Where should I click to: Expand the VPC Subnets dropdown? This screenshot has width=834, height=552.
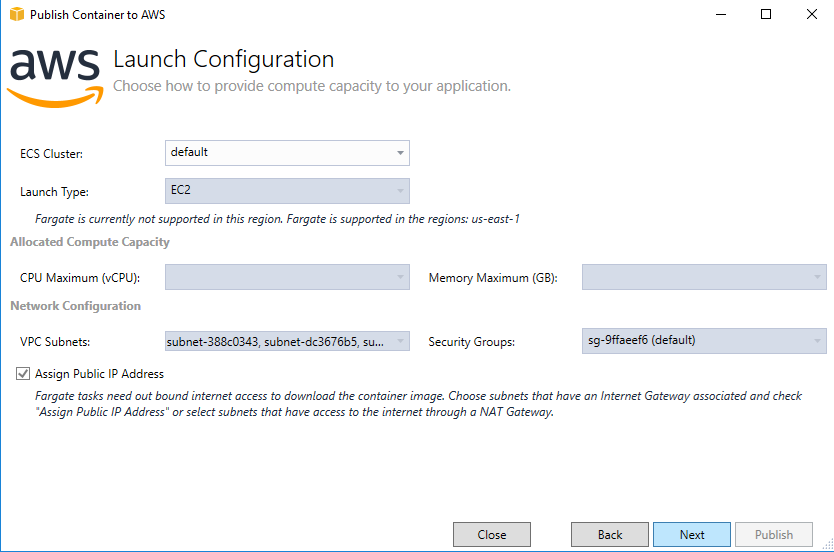tap(287, 341)
